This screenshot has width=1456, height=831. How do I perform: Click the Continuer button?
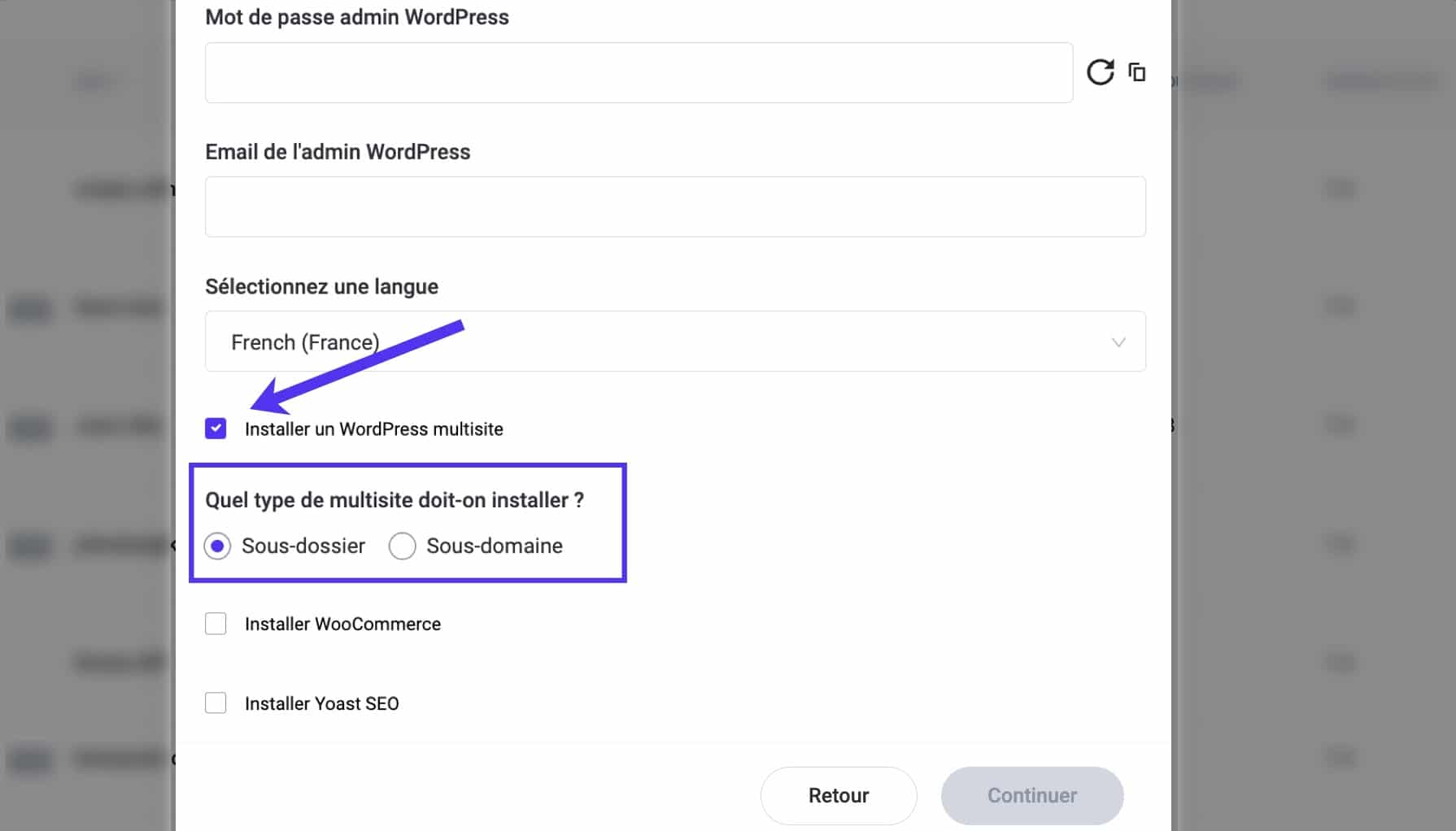(x=1031, y=795)
